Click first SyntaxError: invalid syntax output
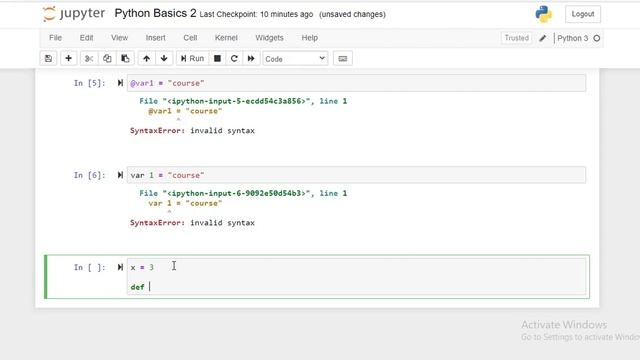The width and height of the screenshot is (640, 360). (192, 131)
